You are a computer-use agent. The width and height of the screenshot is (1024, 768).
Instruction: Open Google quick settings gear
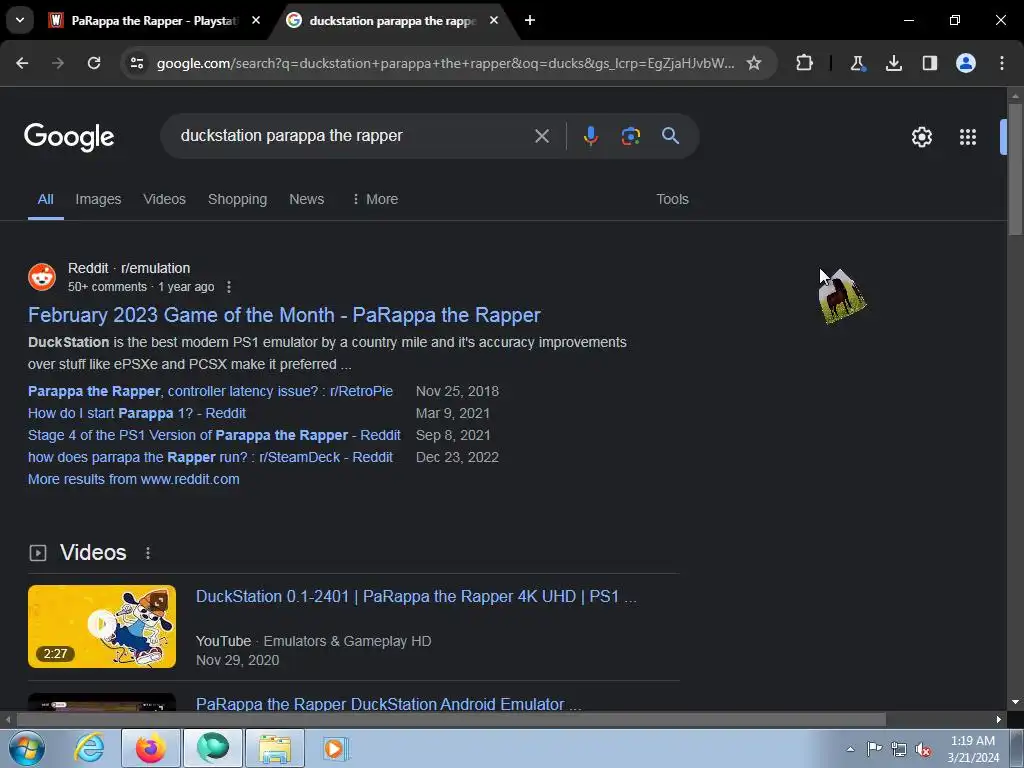click(x=921, y=136)
